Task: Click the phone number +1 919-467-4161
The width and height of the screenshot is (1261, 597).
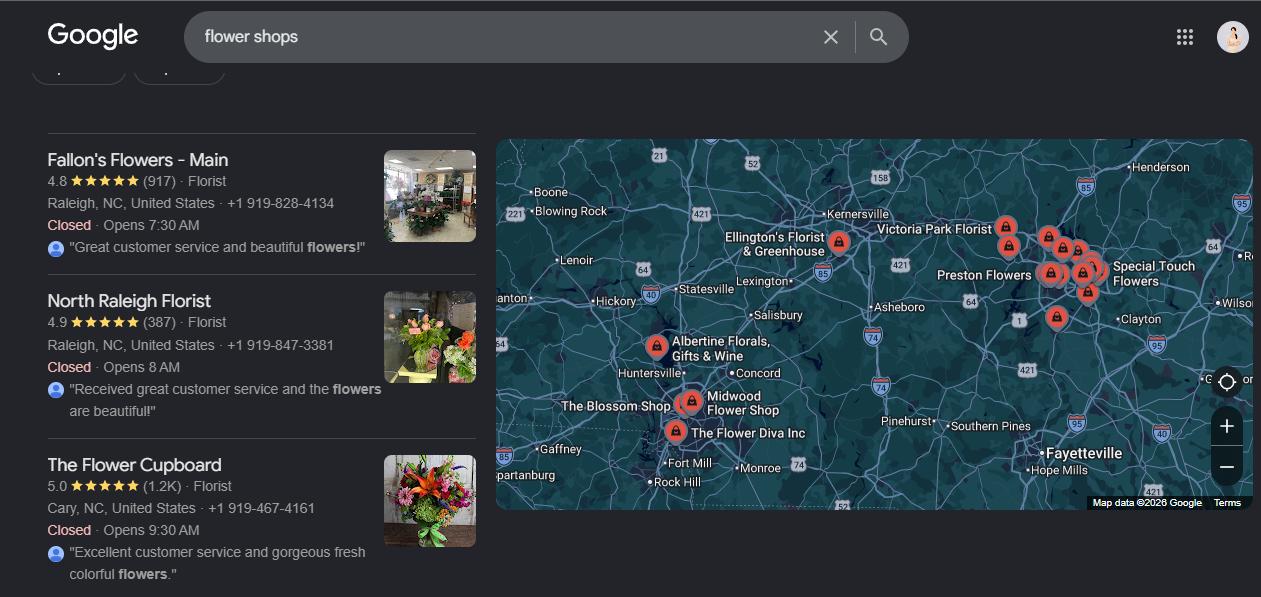Action: [x=261, y=508]
